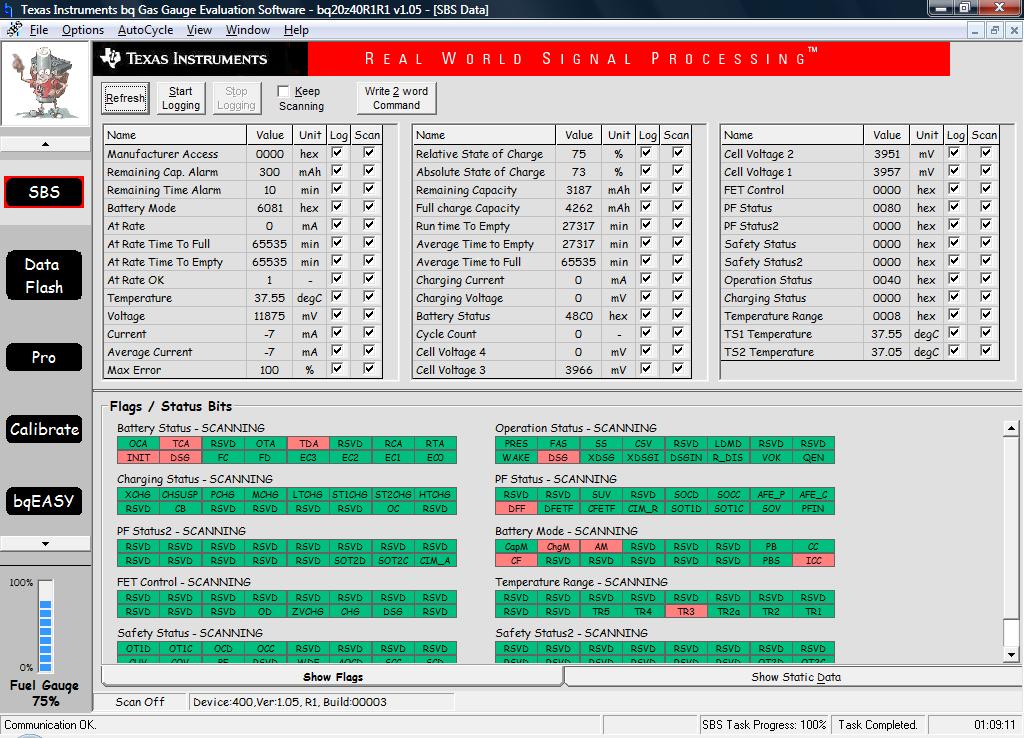Open the Options menu

pyautogui.click(x=82, y=30)
